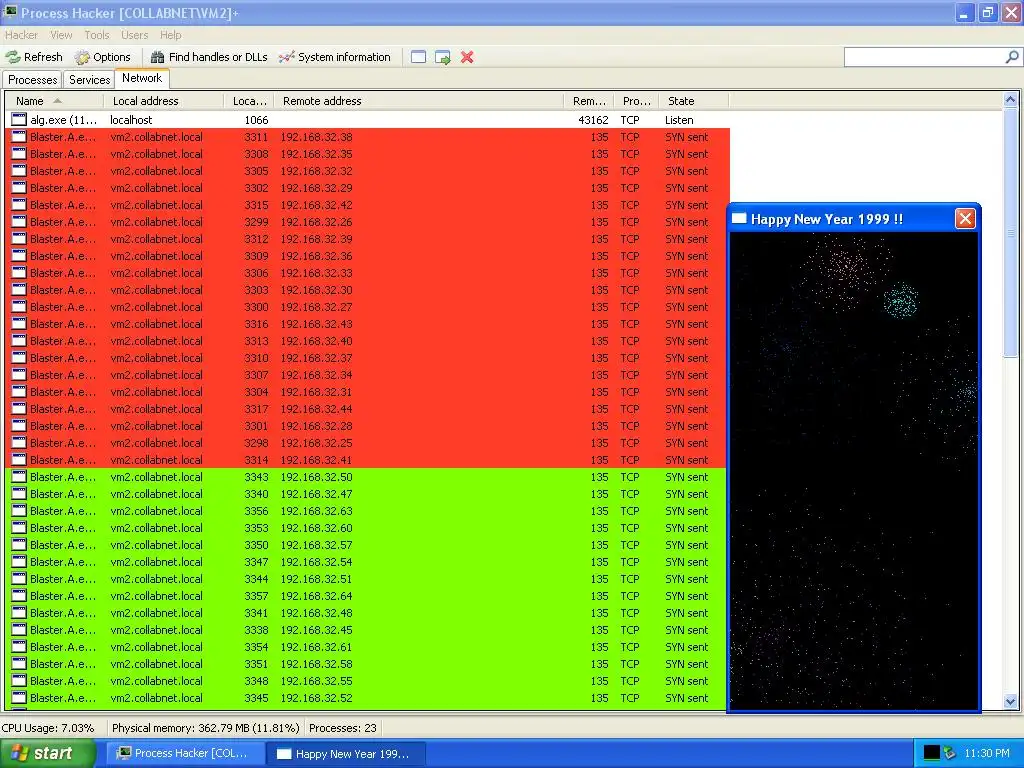This screenshot has width=1024, height=768.
Task: Click the vertical scrollbar thumb
Action: [x=1010, y=232]
